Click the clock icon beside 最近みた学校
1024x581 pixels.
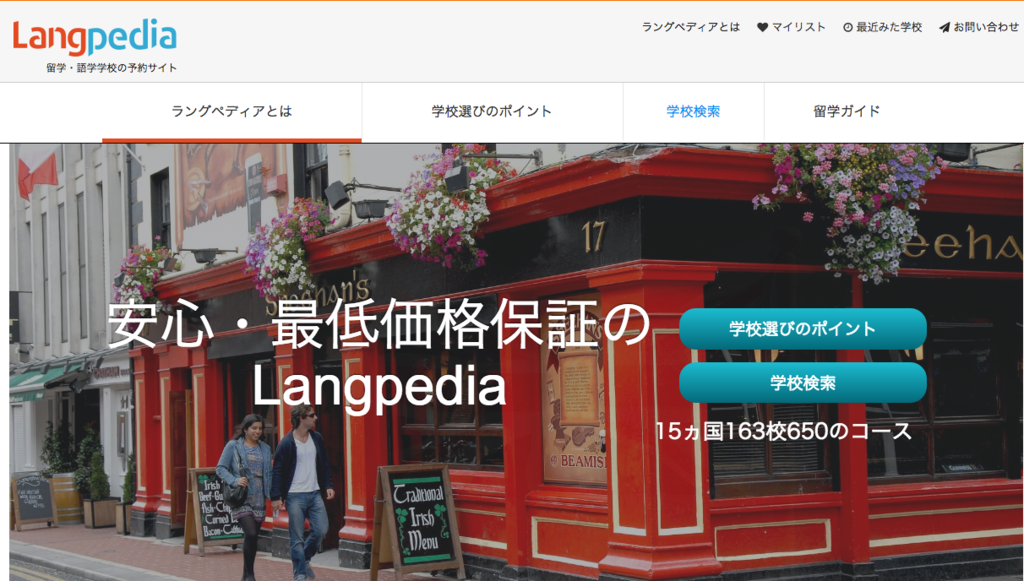coord(848,27)
